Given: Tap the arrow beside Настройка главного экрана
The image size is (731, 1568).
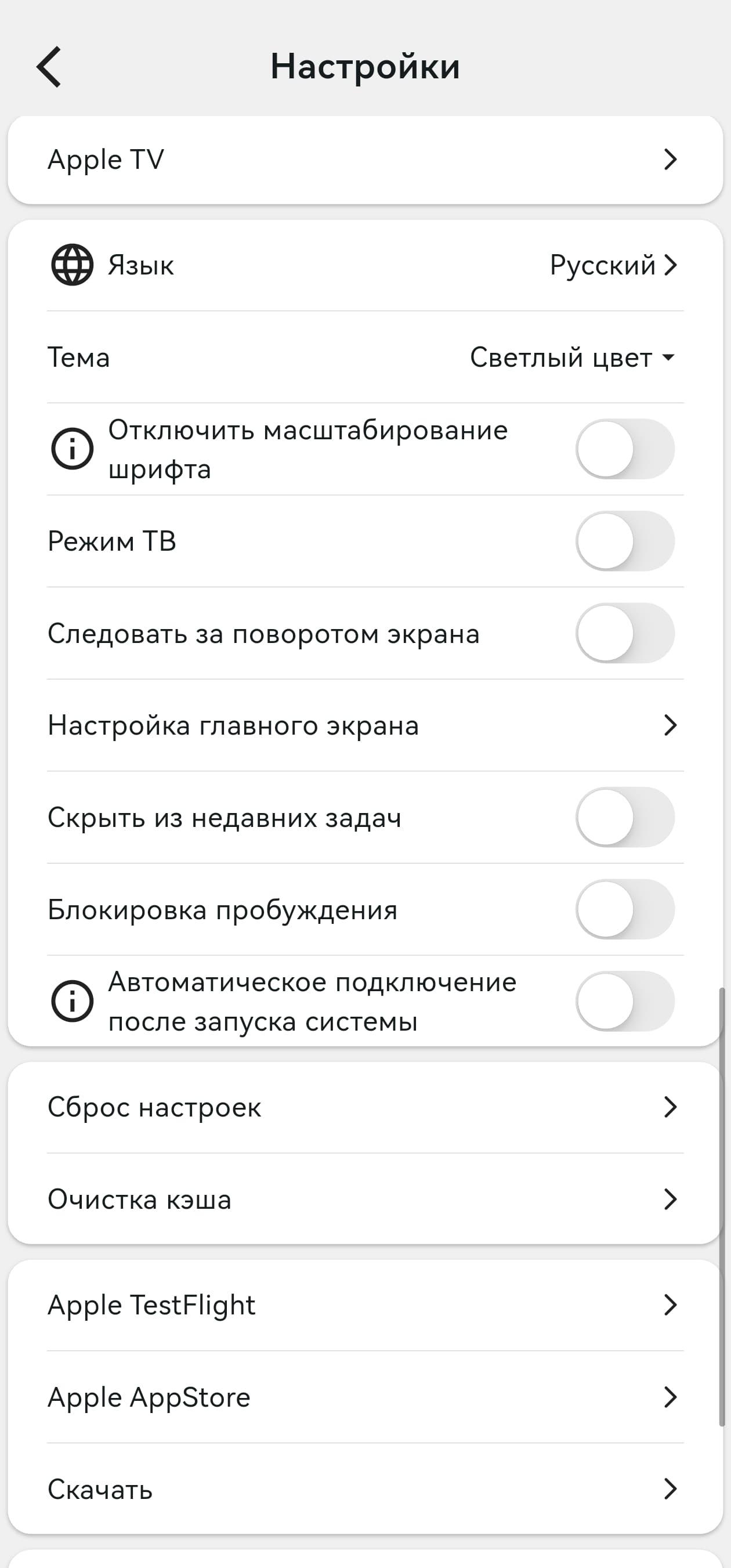Looking at the screenshot, I should 671,725.
